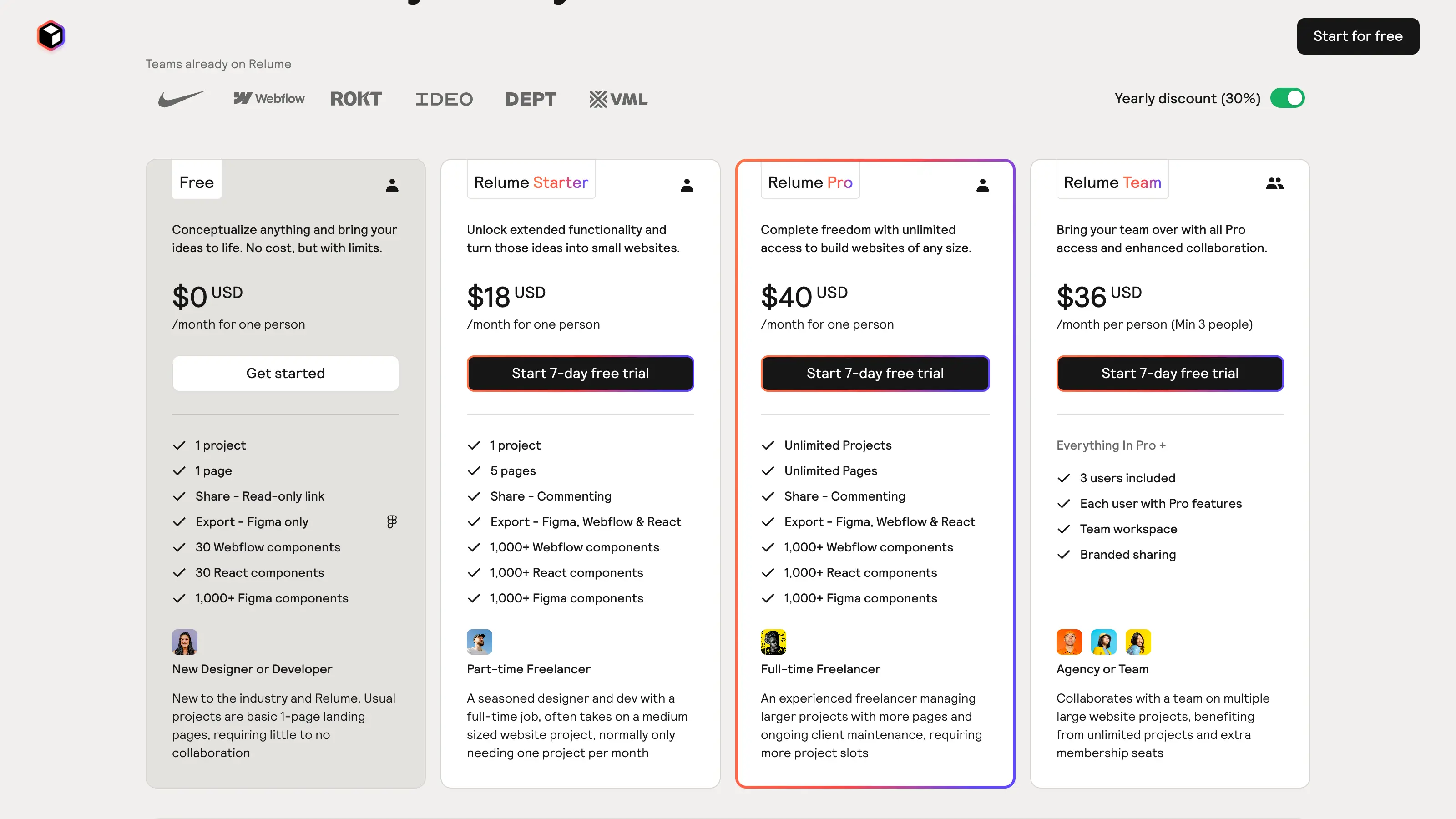1456x819 pixels.
Task: Click the VML logo
Action: pos(618,98)
